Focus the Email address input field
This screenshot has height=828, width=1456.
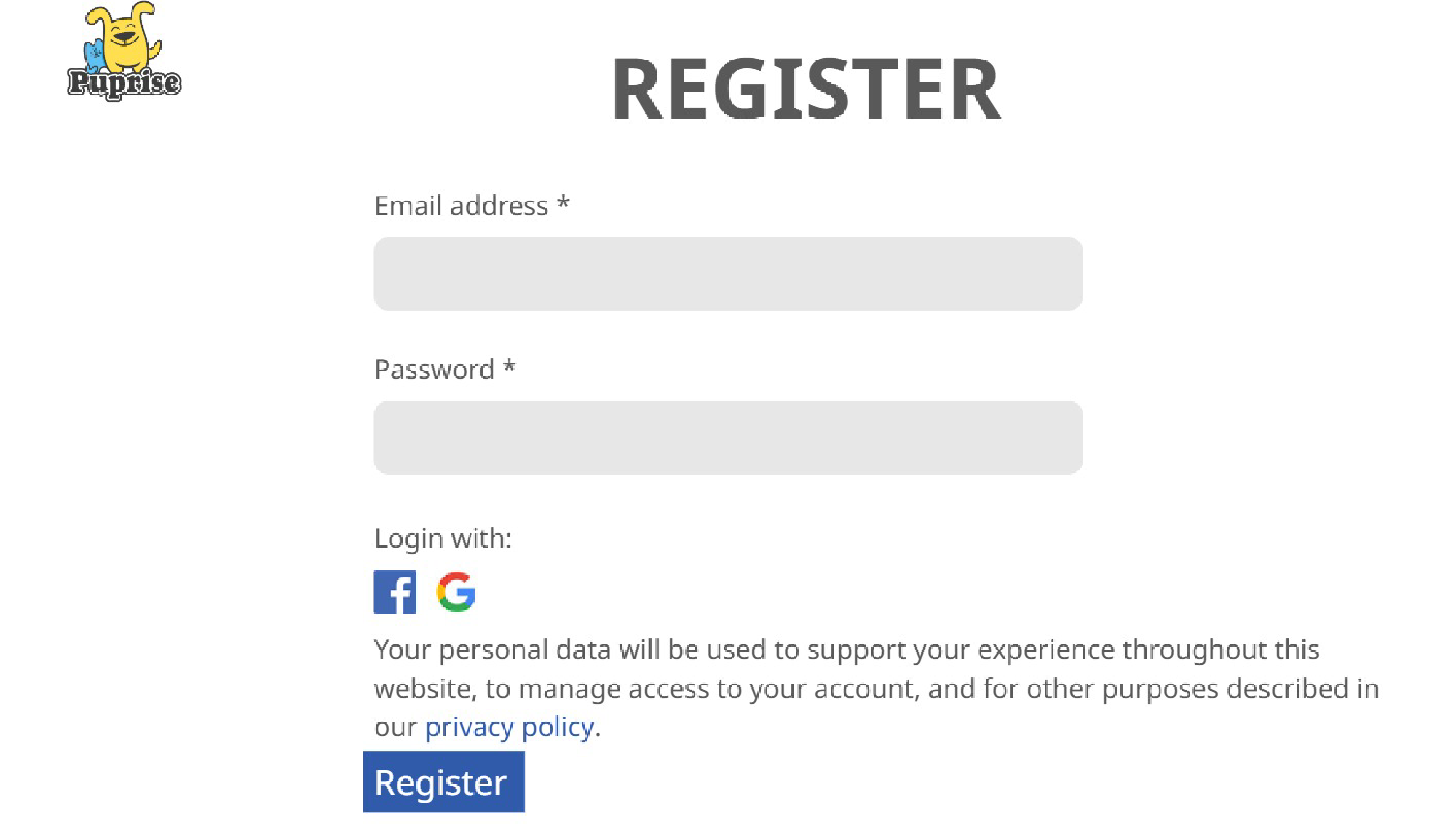click(728, 274)
